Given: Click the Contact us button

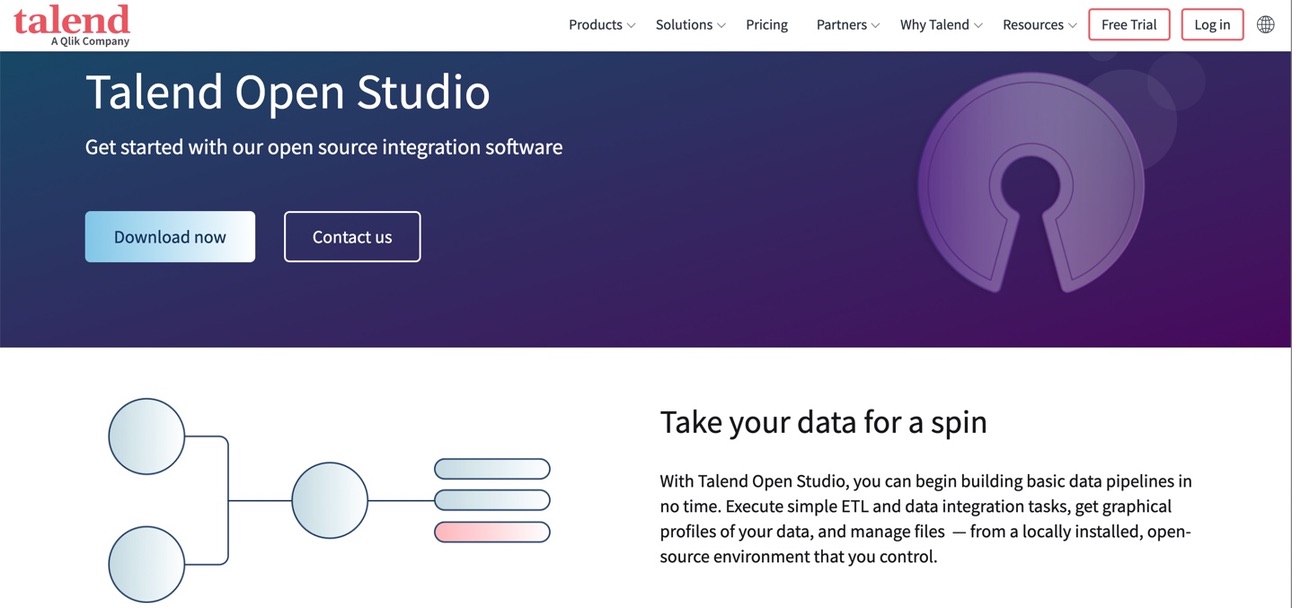Looking at the screenshot, I should coord(352,237).
